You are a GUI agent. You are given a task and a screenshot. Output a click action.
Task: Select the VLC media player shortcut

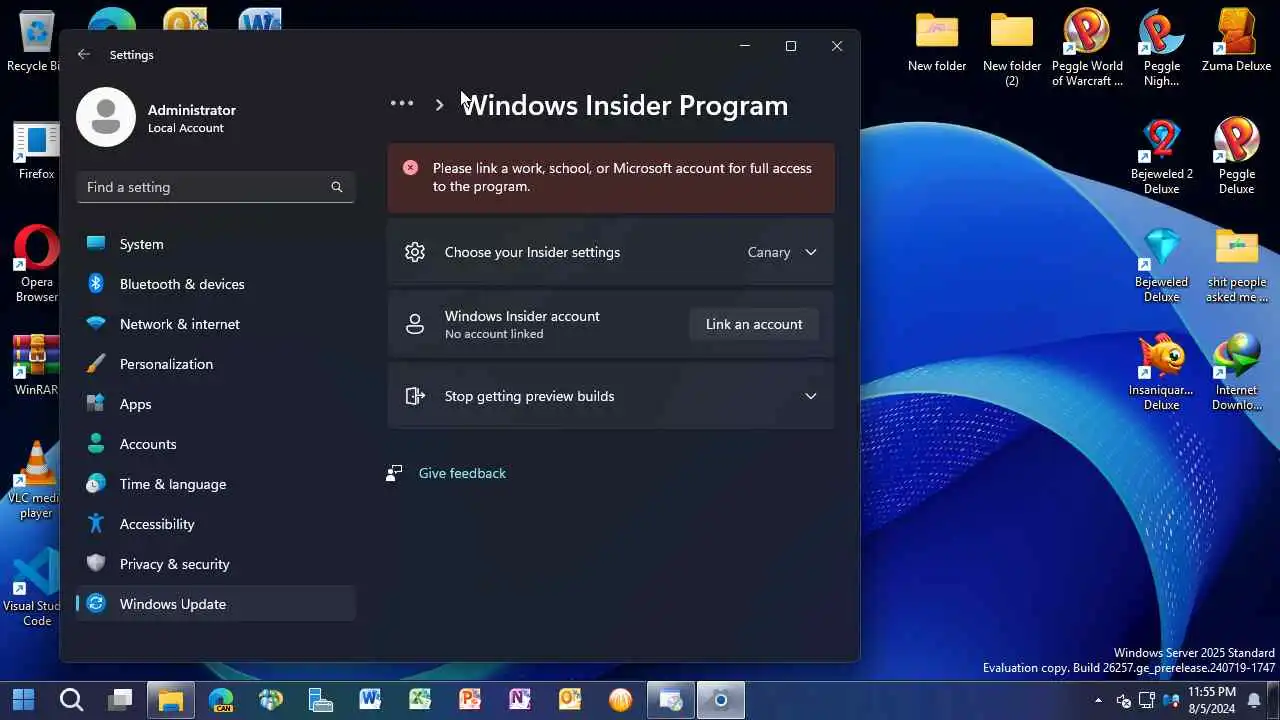36,480
